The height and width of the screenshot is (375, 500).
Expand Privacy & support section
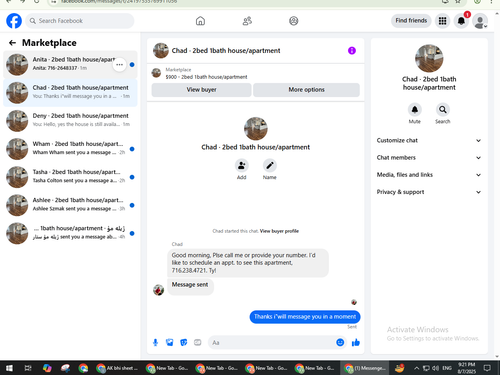pyautogui.click(x=429, y=192)
